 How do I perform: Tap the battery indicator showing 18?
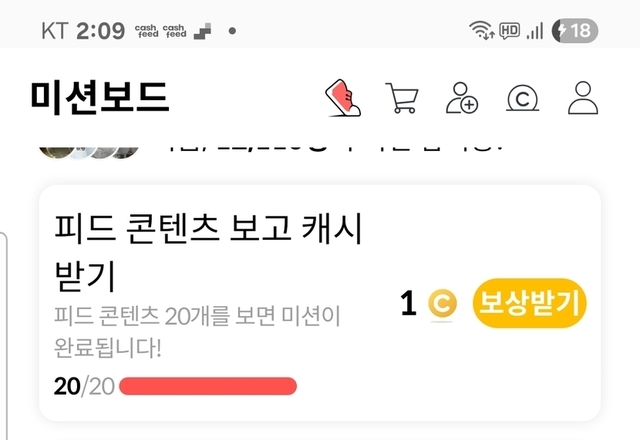(x=575, y=31)
